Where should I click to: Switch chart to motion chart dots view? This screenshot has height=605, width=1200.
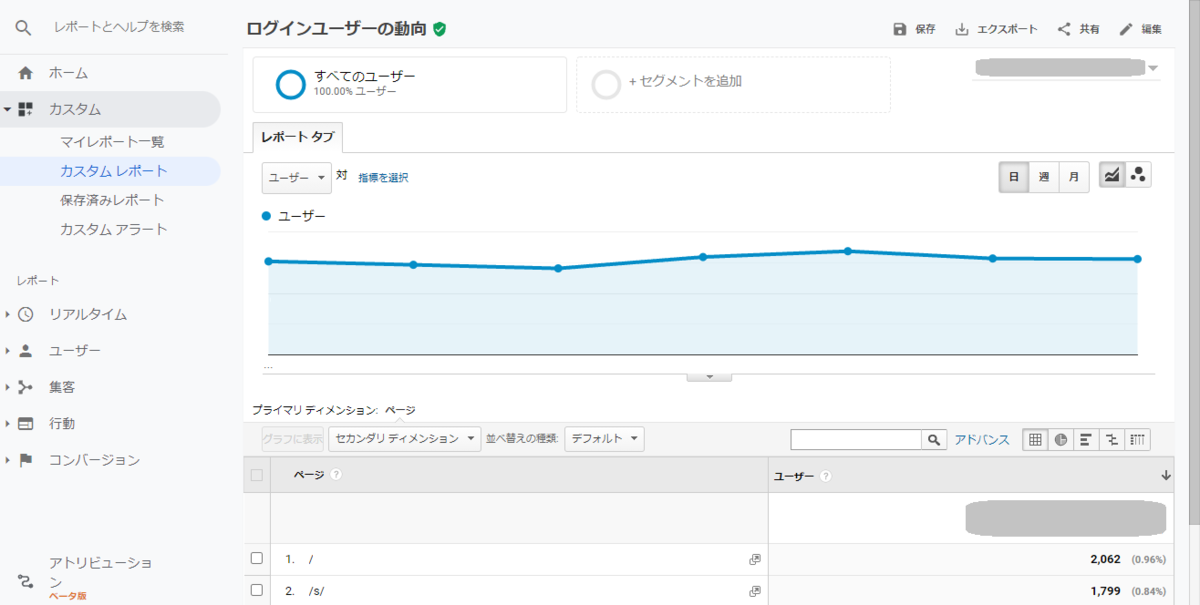click(1137, 175)
